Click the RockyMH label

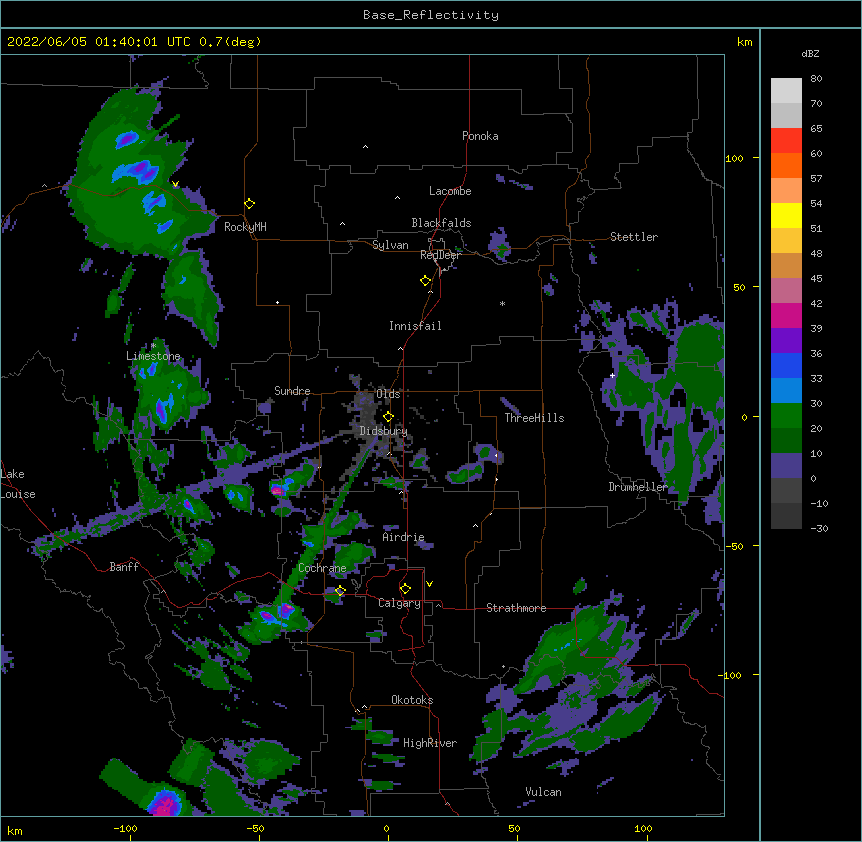click(x=245, y=227)
